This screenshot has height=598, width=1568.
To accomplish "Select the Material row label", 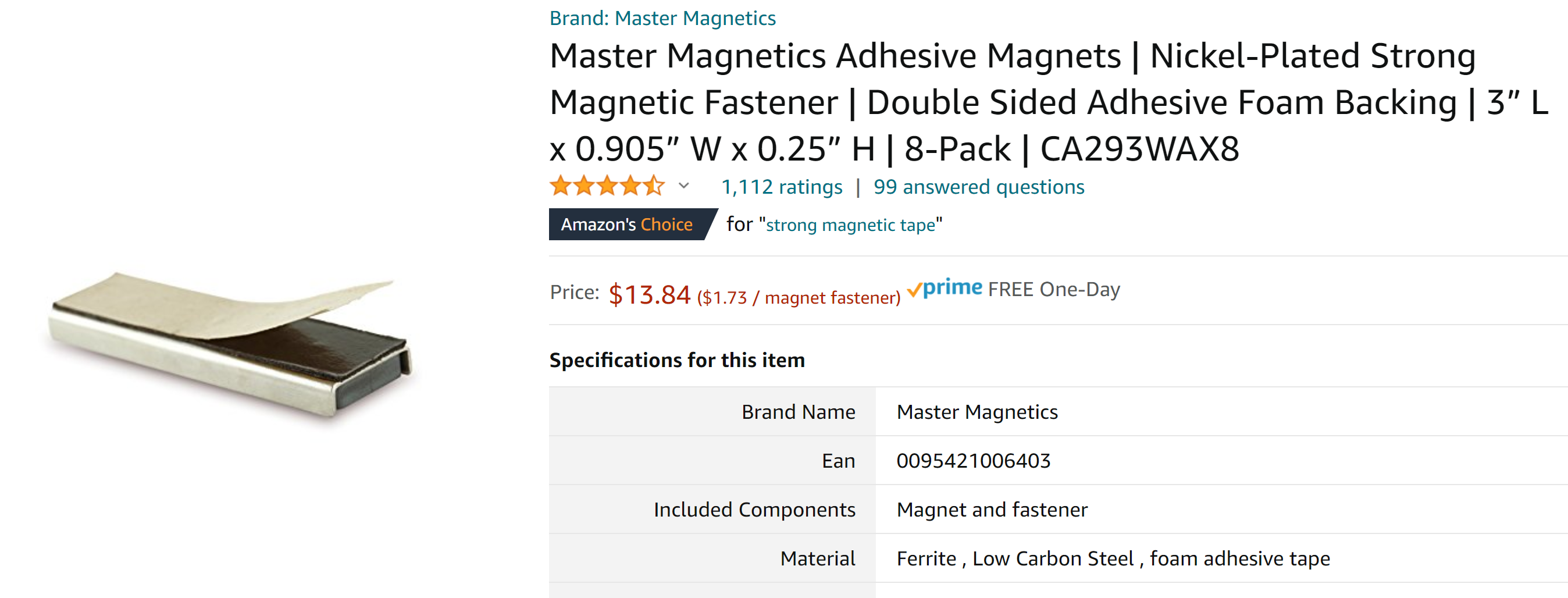I will click(x=818, y=558).
